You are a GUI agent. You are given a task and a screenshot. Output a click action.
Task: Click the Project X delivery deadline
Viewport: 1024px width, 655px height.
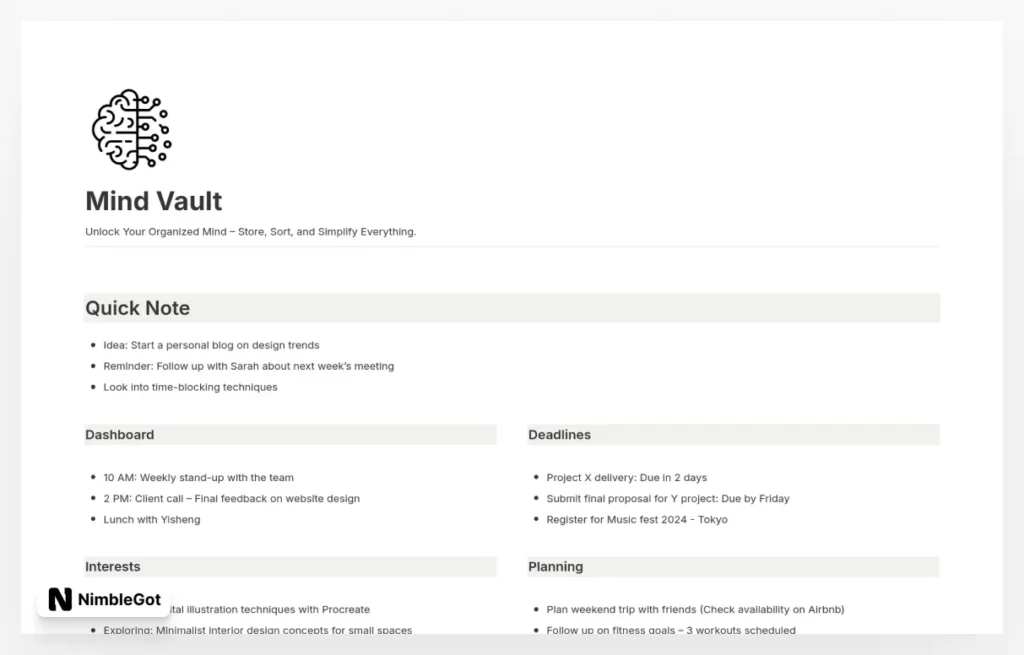[x=626, y=478]
